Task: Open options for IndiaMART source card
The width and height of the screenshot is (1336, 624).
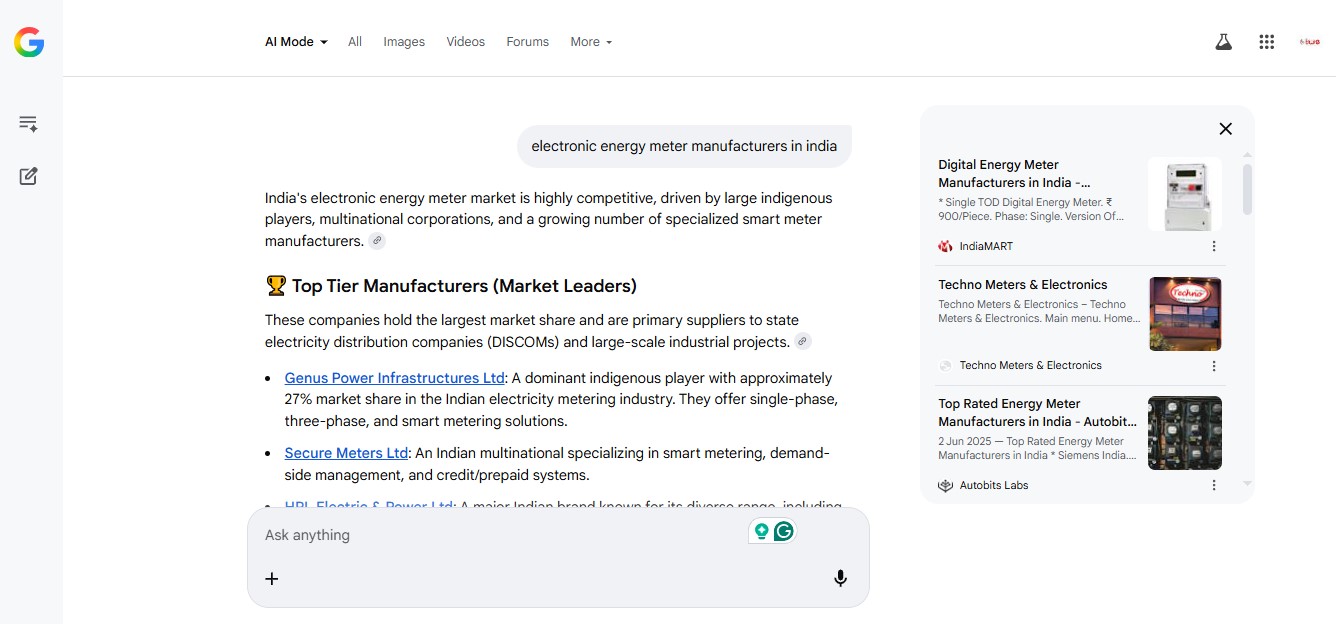Action: 1214,246
